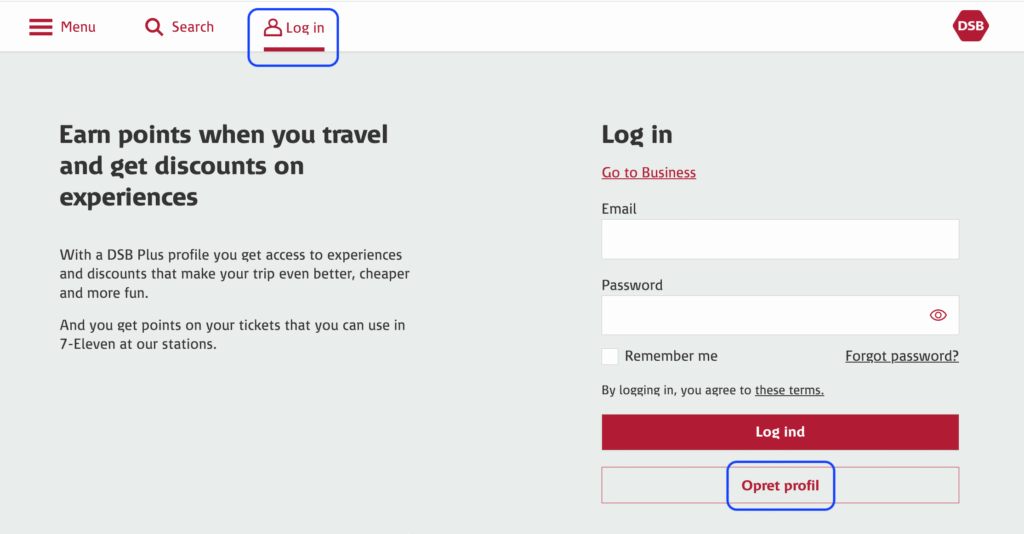This screenshot has height=534, width=1024.
Task: Select the Menu label in the header
Action: [78, 27]
